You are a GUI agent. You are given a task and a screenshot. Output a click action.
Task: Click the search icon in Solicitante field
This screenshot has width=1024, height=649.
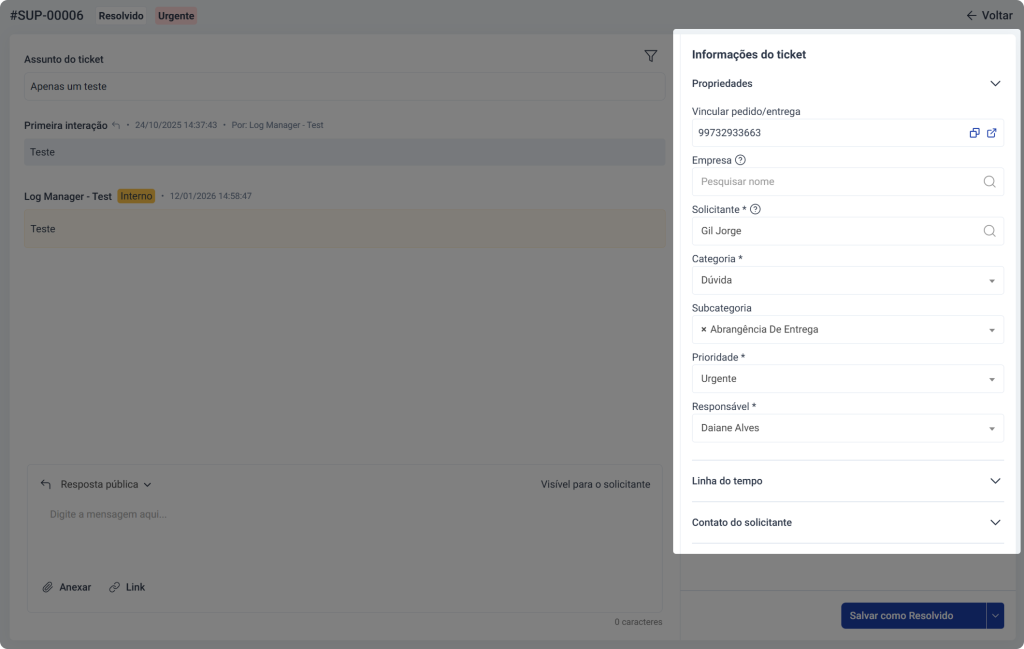click(989, 231)
